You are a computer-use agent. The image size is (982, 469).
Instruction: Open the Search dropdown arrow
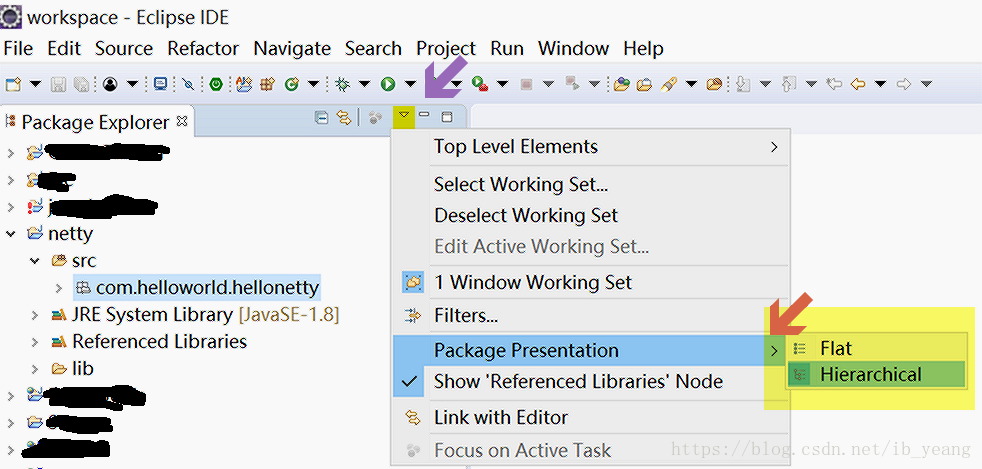(x=691, y=84)
